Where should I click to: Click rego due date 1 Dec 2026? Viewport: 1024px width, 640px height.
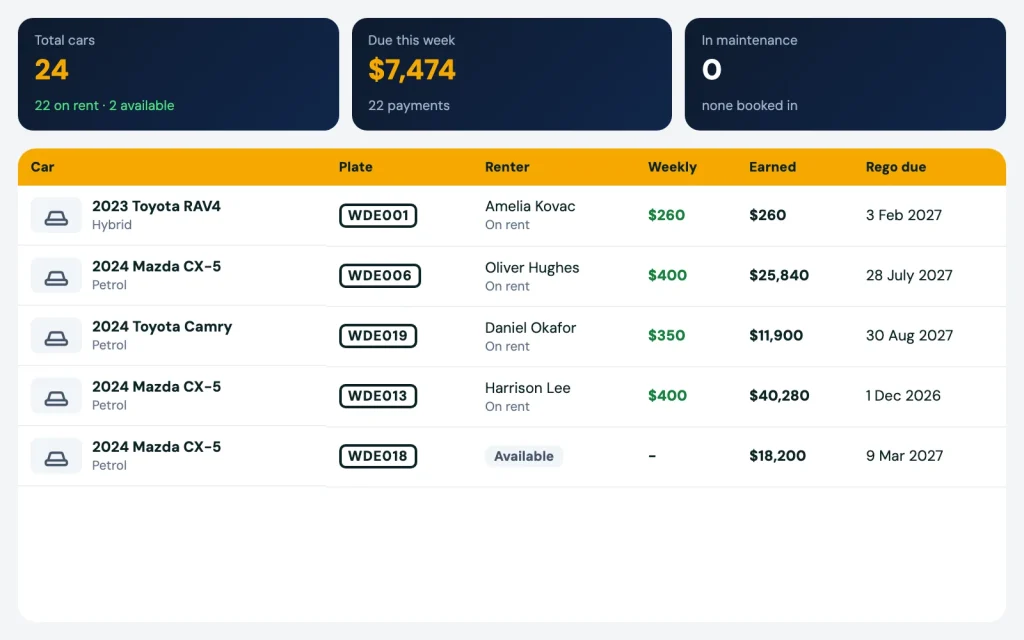coord(903,396)
